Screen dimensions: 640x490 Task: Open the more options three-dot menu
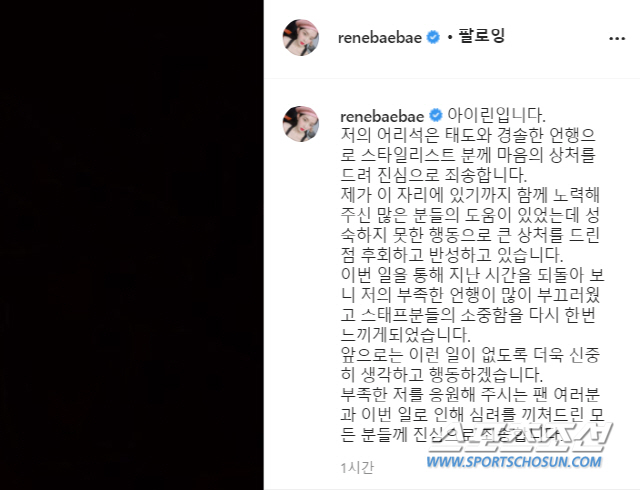[617, 38]
